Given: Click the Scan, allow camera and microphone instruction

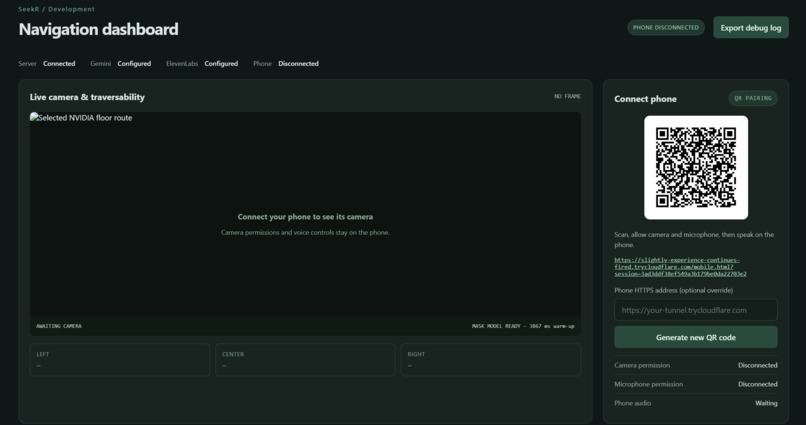Looking at the screenshot, I should point(694,239).
